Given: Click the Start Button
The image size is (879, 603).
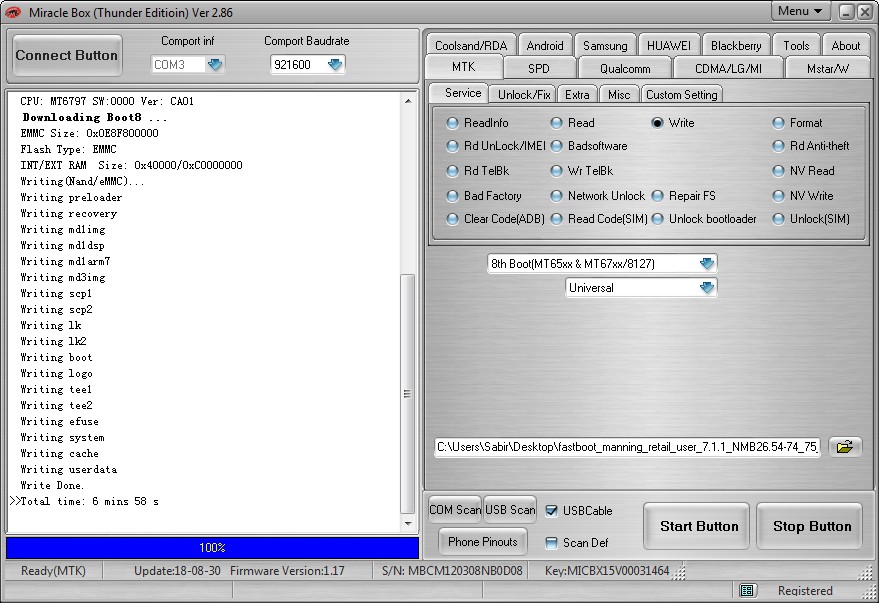Looking at the screenshot, I should (696, 526).
